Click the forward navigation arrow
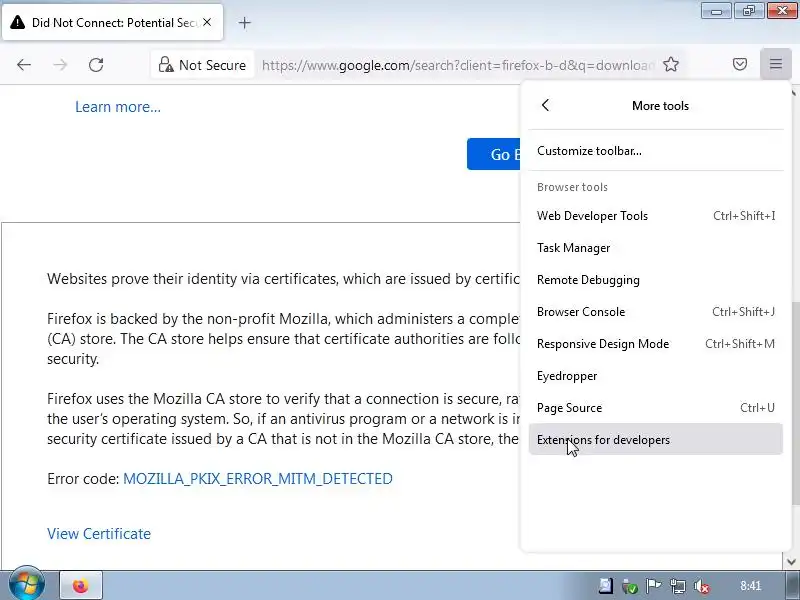 click(x=60, y=65)
